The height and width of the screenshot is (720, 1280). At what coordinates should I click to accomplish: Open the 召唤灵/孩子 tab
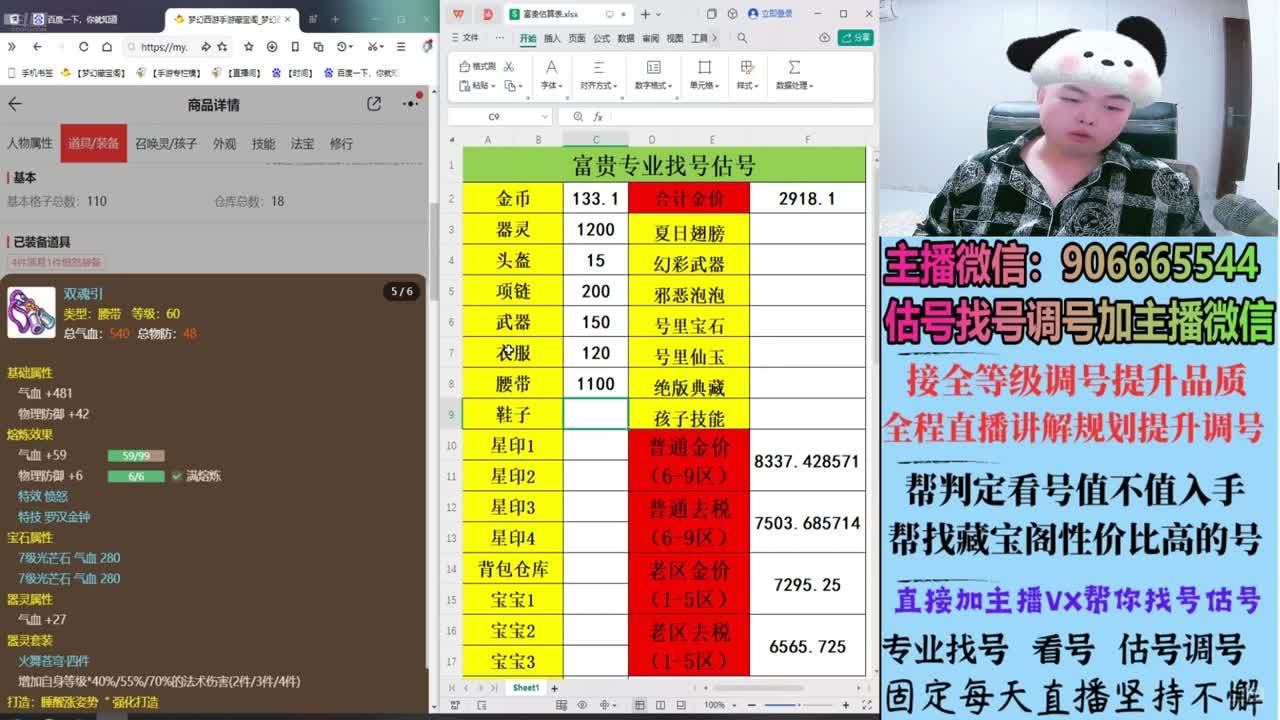pos(166,144)
